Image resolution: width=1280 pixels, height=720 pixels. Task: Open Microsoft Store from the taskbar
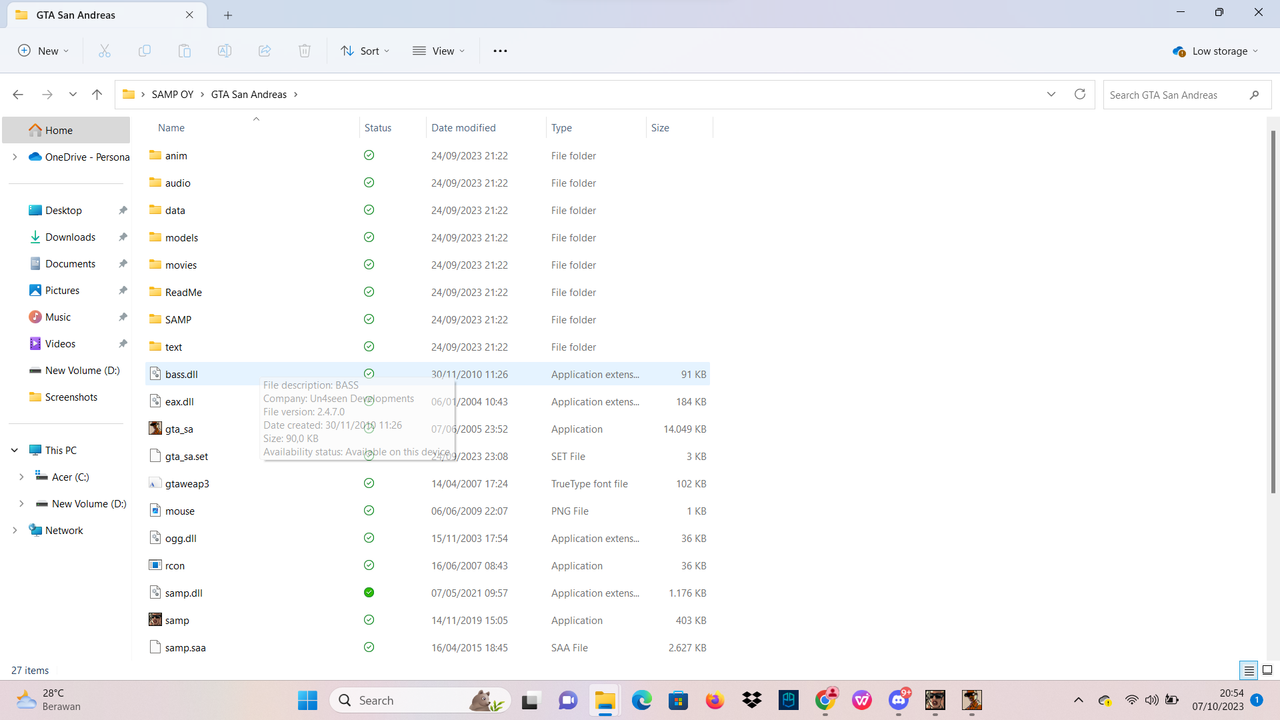(x=678, y=700)
